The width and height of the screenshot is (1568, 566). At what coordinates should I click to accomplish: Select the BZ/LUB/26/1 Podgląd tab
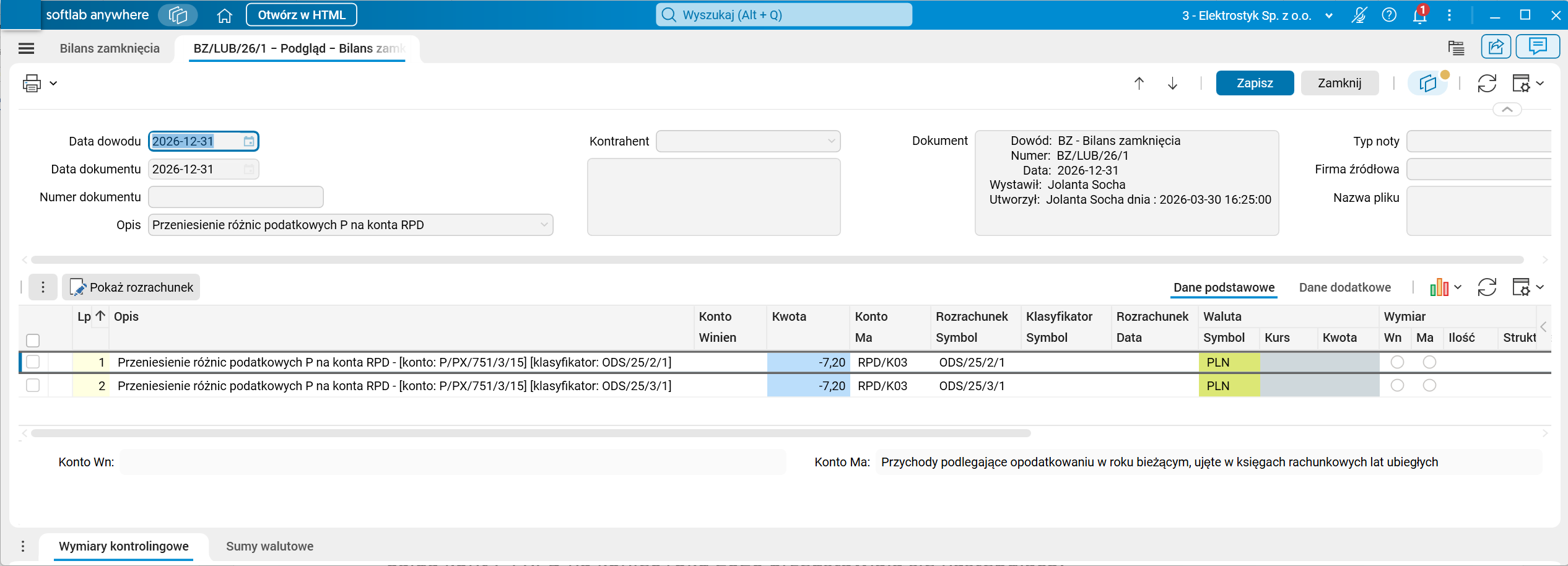tap(298, 48)
